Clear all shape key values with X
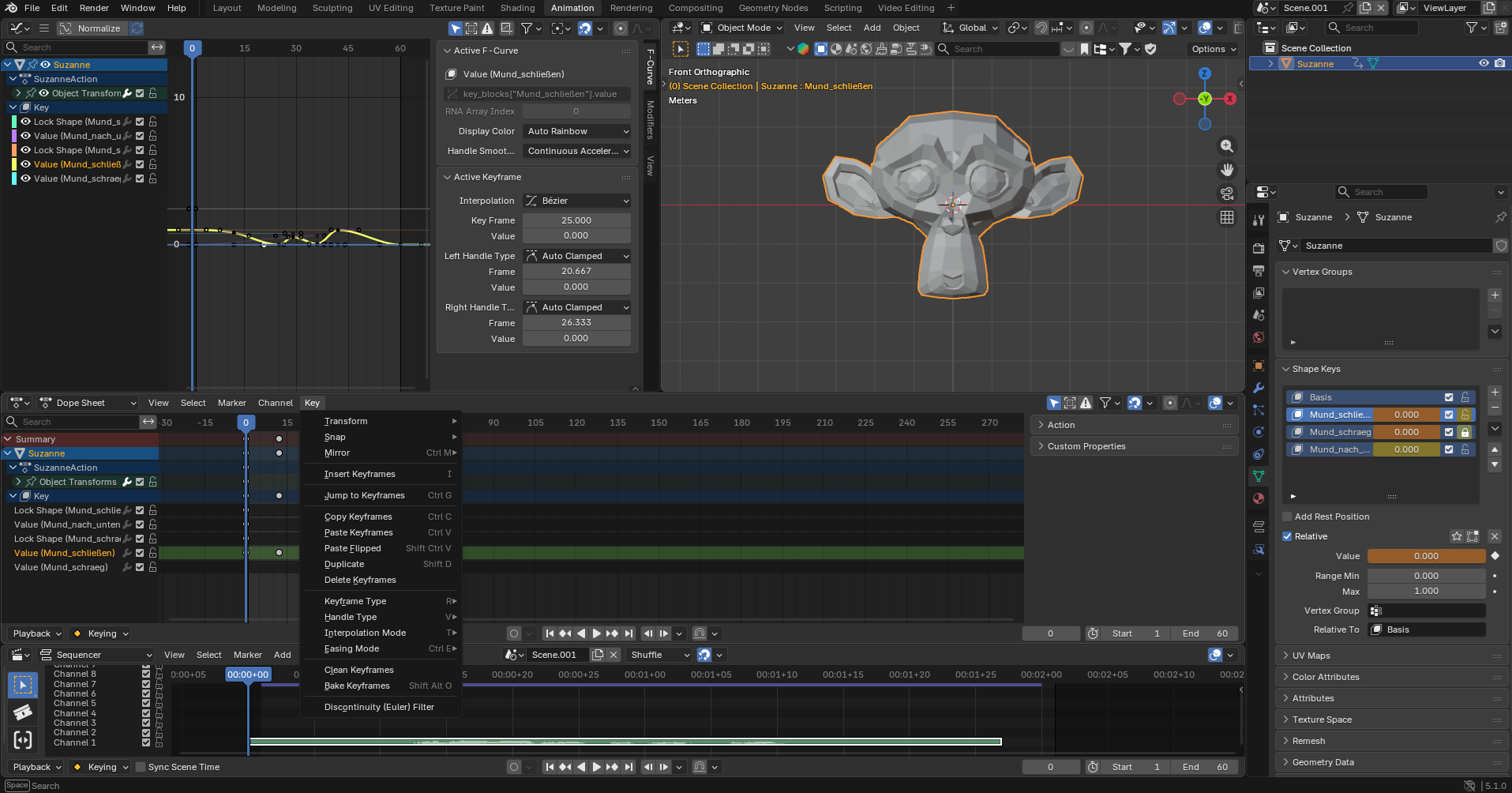Image resolution: width=1512 pixels, height=793 pixels. point(1494,536)
